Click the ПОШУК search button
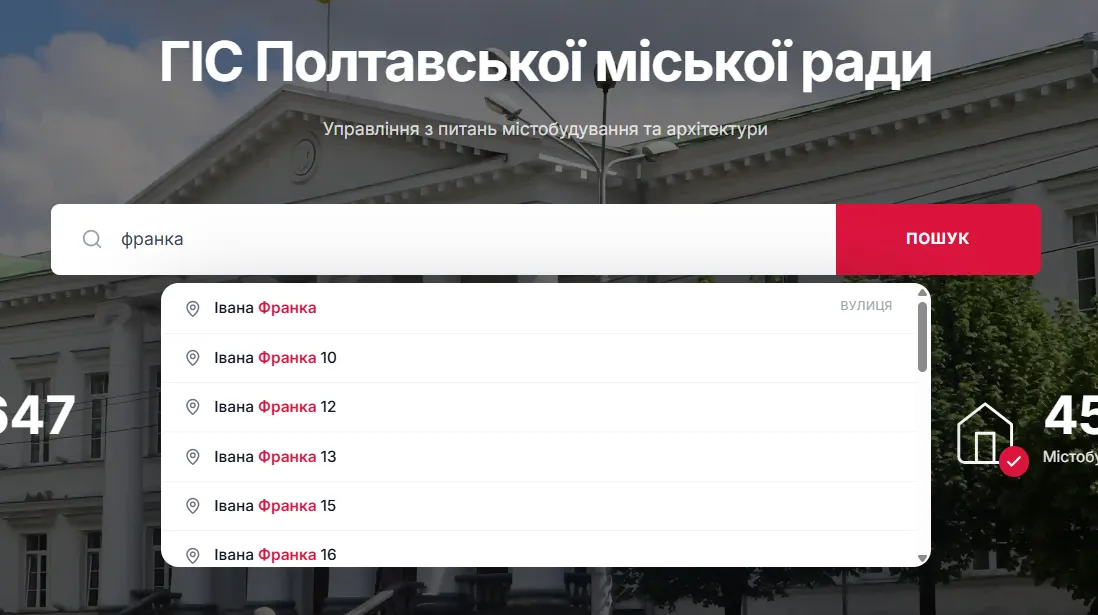 937,239
